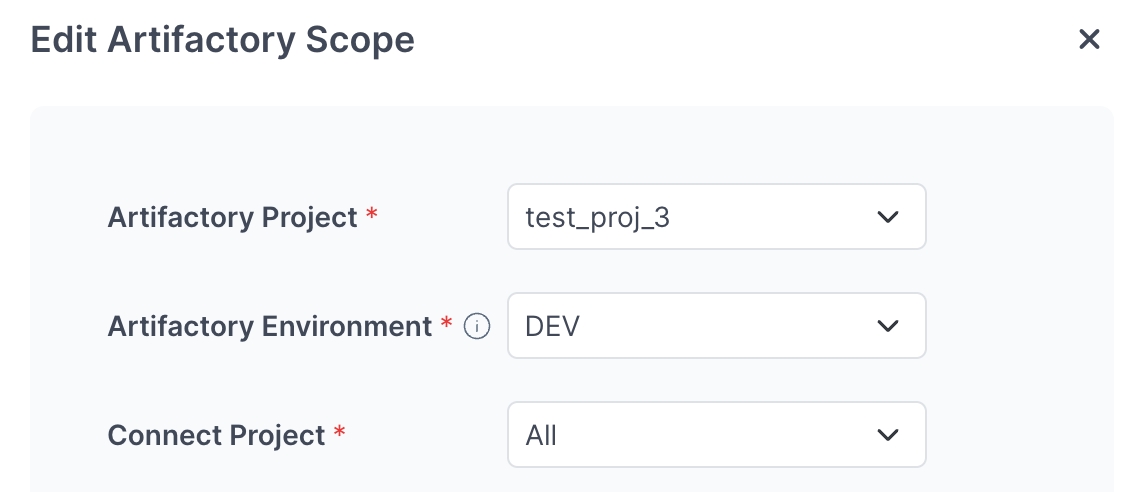Click the chevron arrow in Artifactory Environment field
The height and width of the screenshot is (492, 1136).
coord(887,326)
